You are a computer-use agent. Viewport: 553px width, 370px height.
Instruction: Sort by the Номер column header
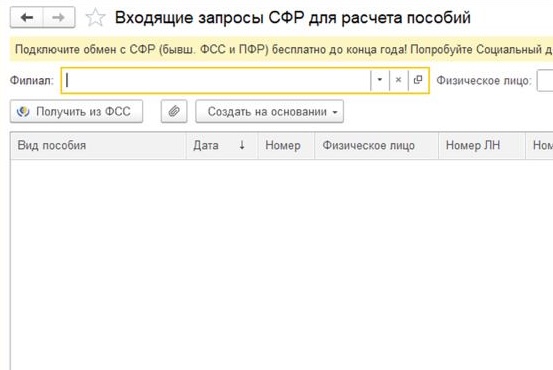(286, 145)
